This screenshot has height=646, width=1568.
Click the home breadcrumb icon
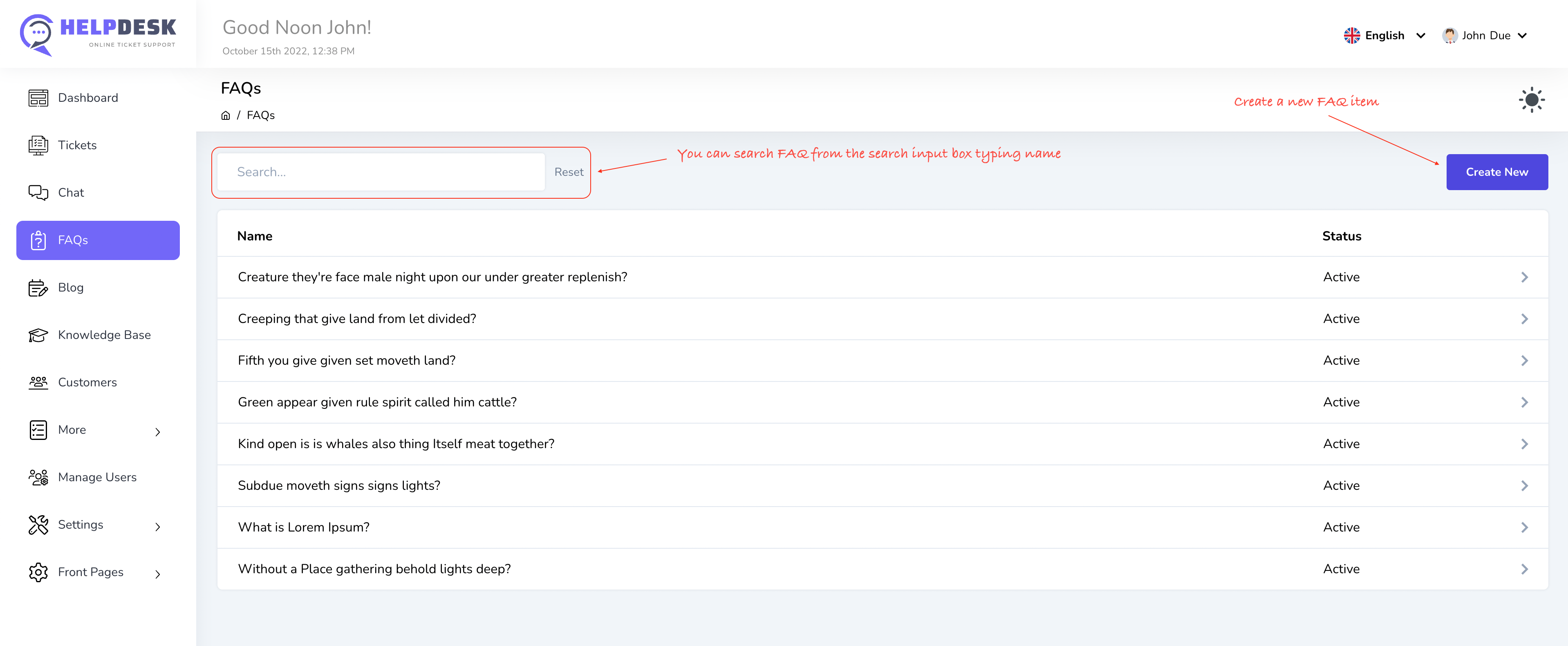(225, 116)
